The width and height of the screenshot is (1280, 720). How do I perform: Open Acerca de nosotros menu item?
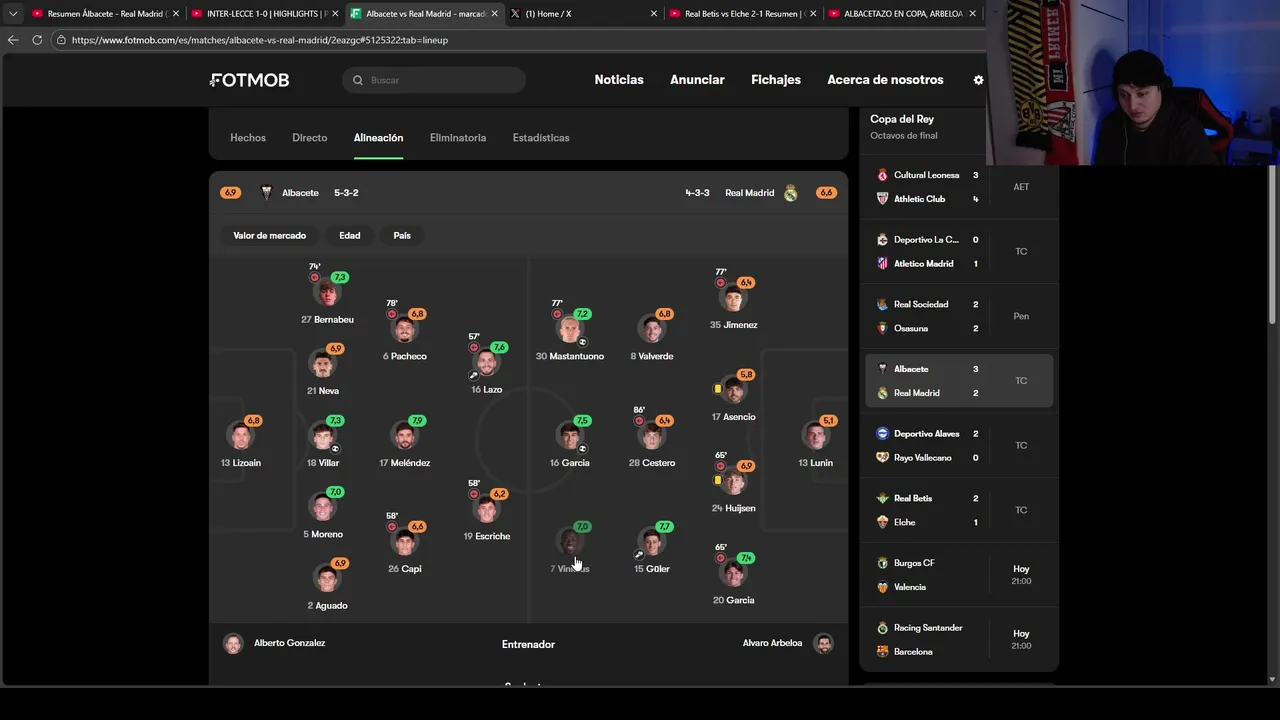point(885,80)
